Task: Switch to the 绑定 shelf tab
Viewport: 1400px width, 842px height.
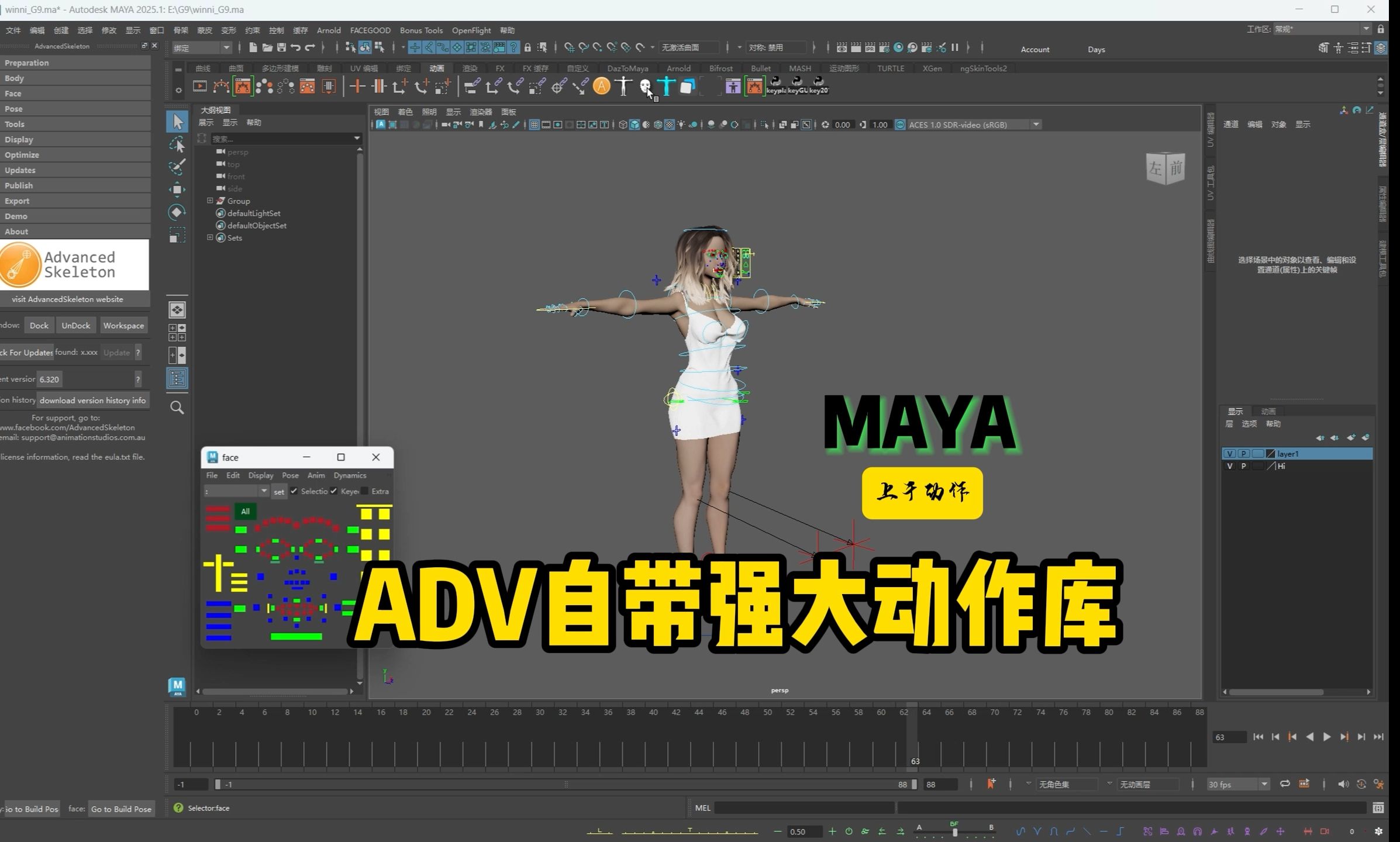Action: click(x=404, y=68)
